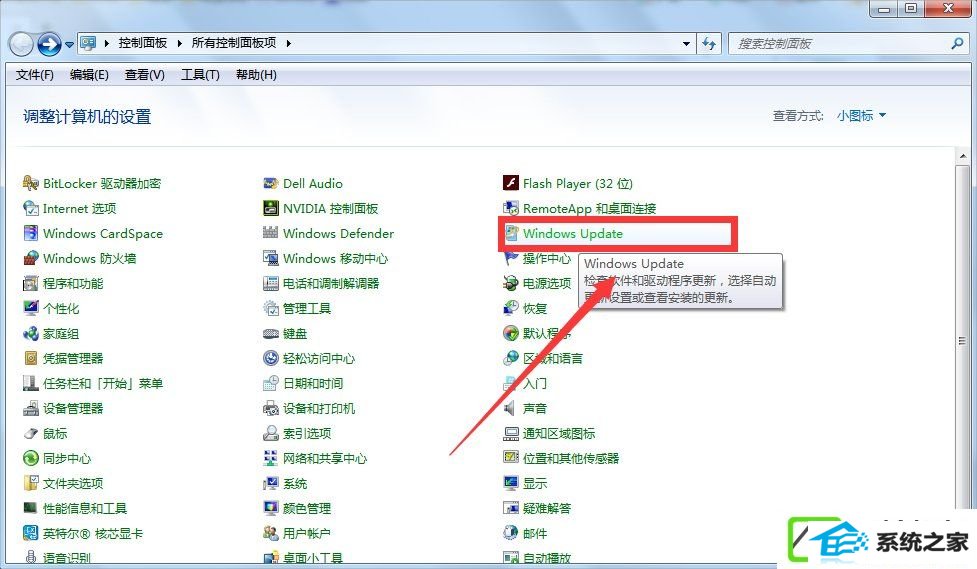
Task: Open the 轻松访问中心 icon
Action: (x=270, y=358)
